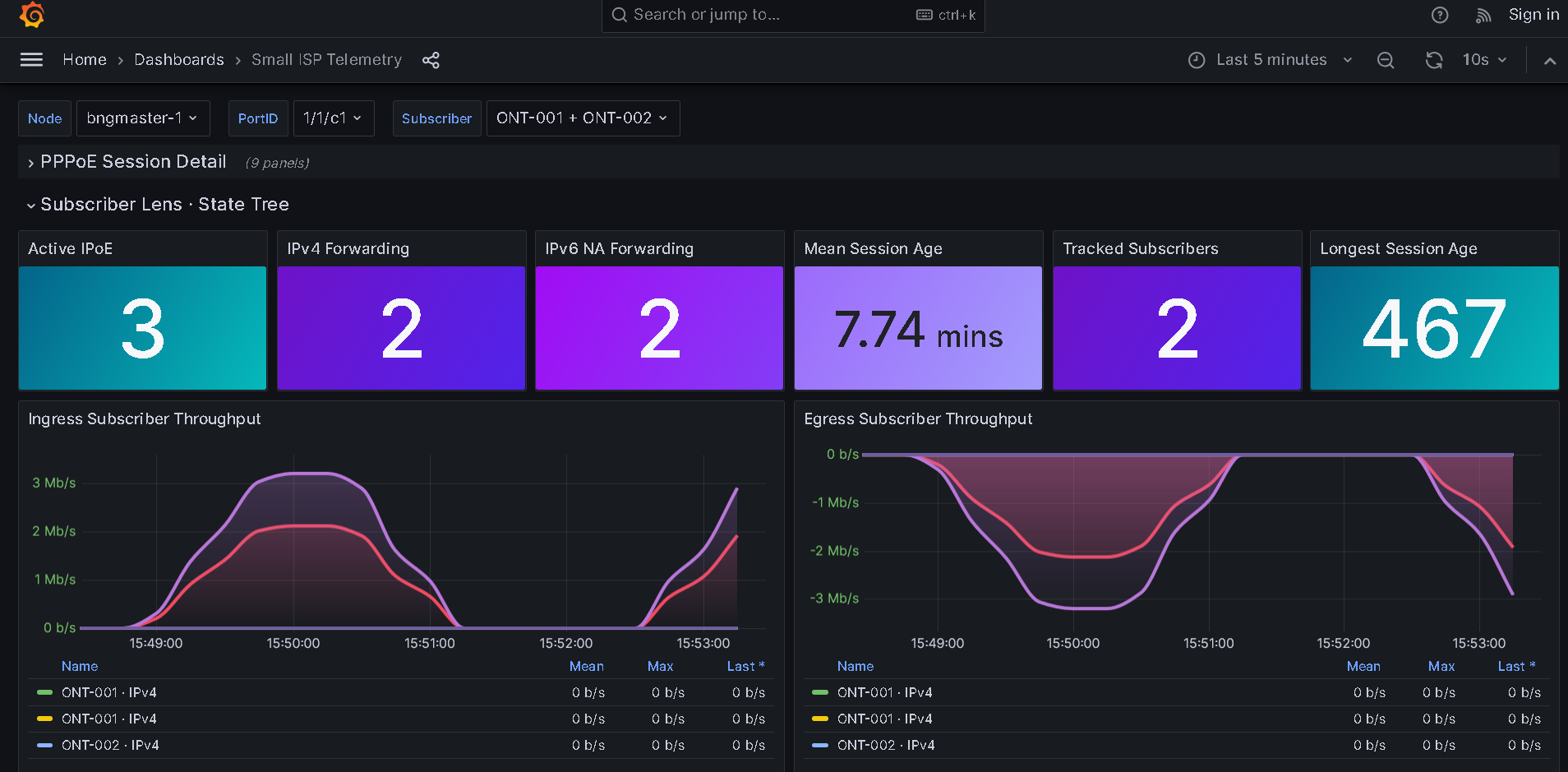Toggle Egress yellow-marked ONT-001 · IPv4 series label

click(884, 719)
